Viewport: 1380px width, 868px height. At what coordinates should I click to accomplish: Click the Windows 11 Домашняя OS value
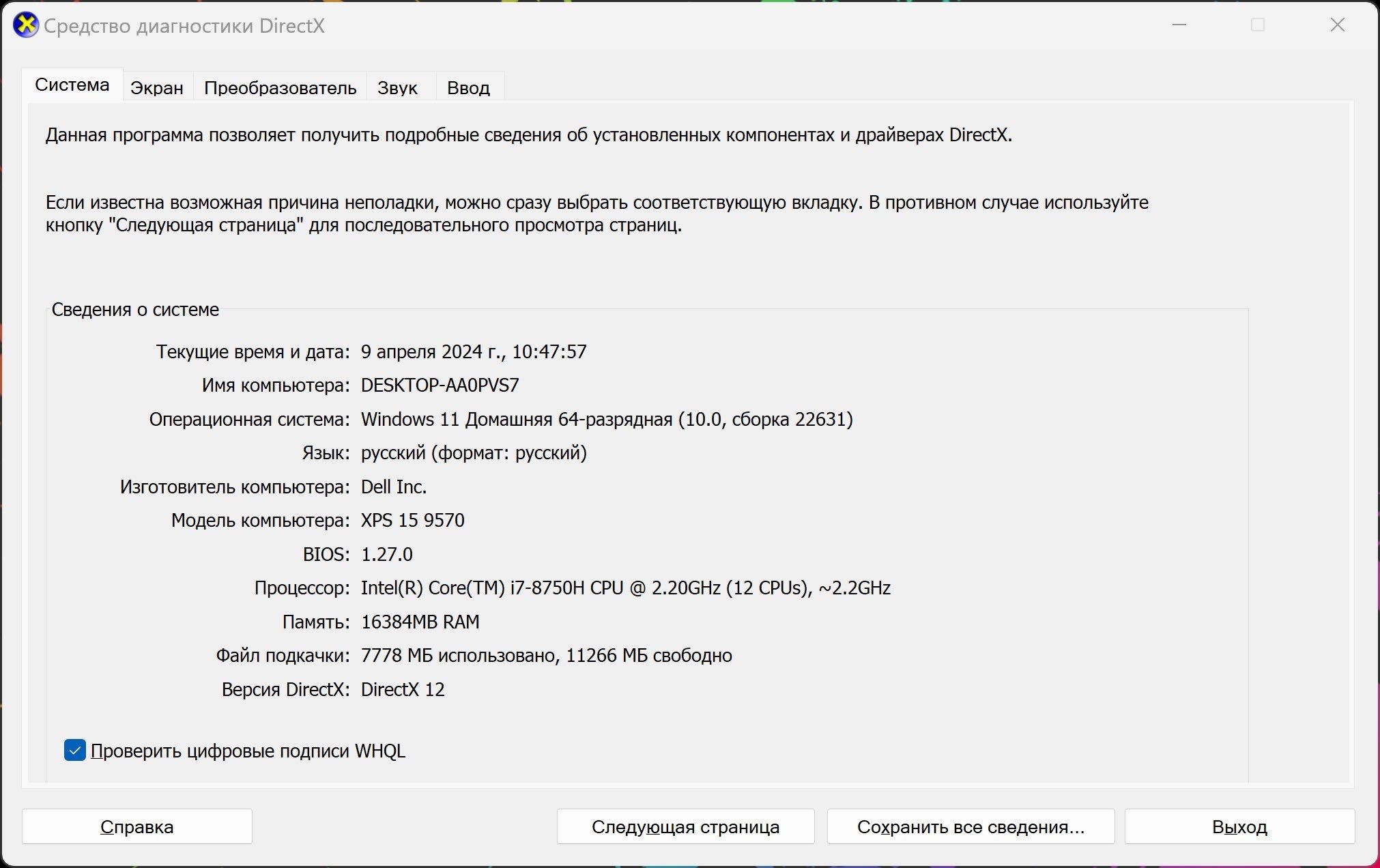pos(607,419)
